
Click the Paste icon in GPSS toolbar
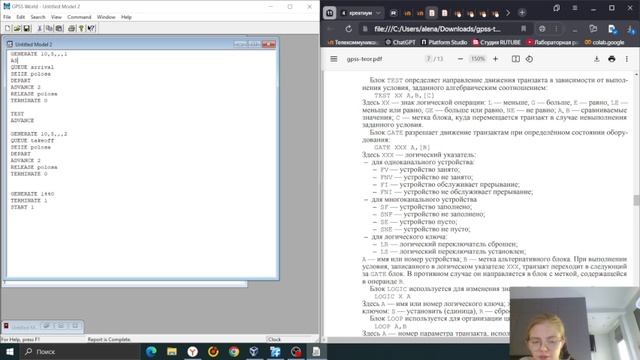tap(59, 28)
